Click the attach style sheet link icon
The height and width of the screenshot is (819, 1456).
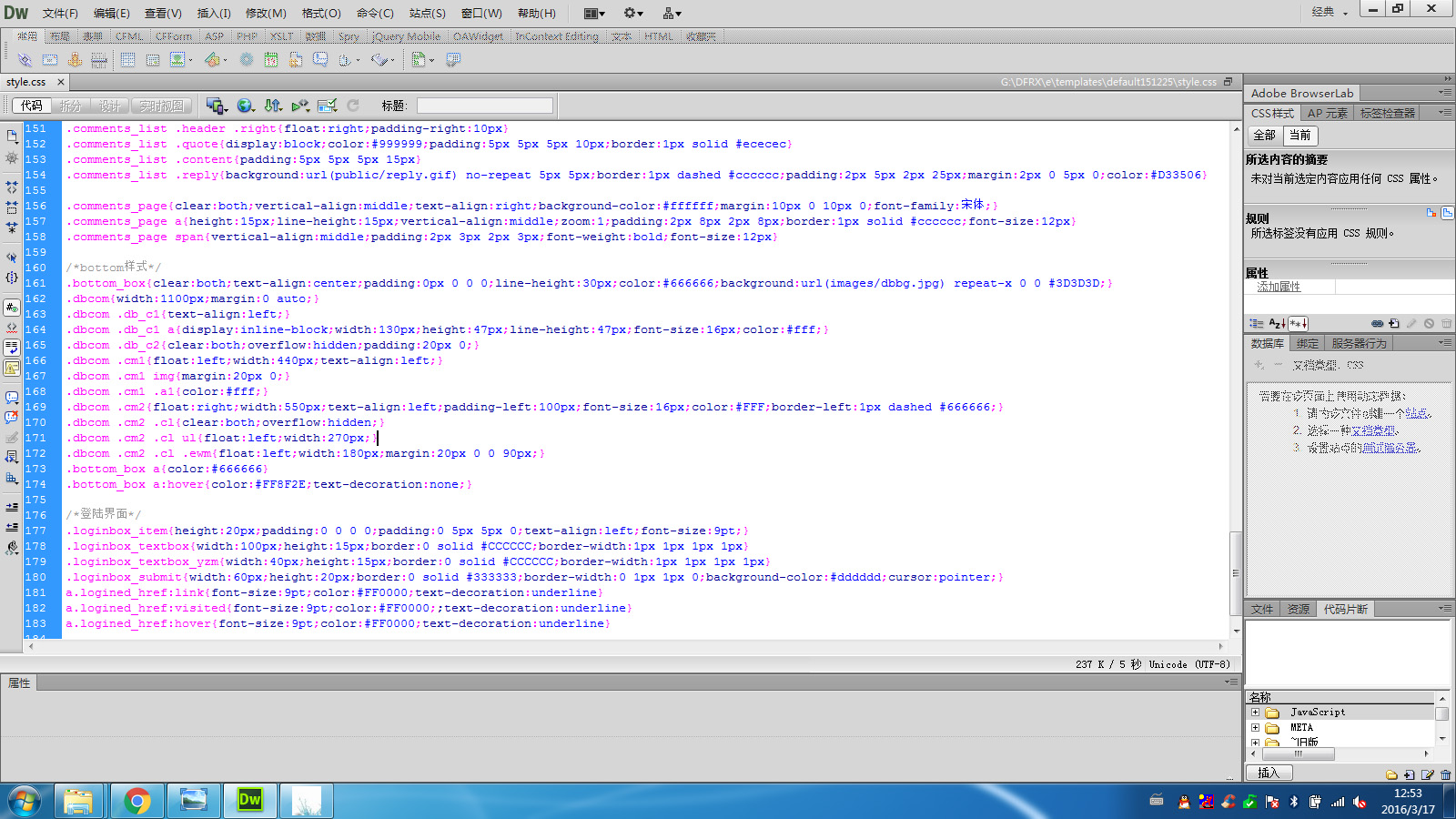point(1377,323)
